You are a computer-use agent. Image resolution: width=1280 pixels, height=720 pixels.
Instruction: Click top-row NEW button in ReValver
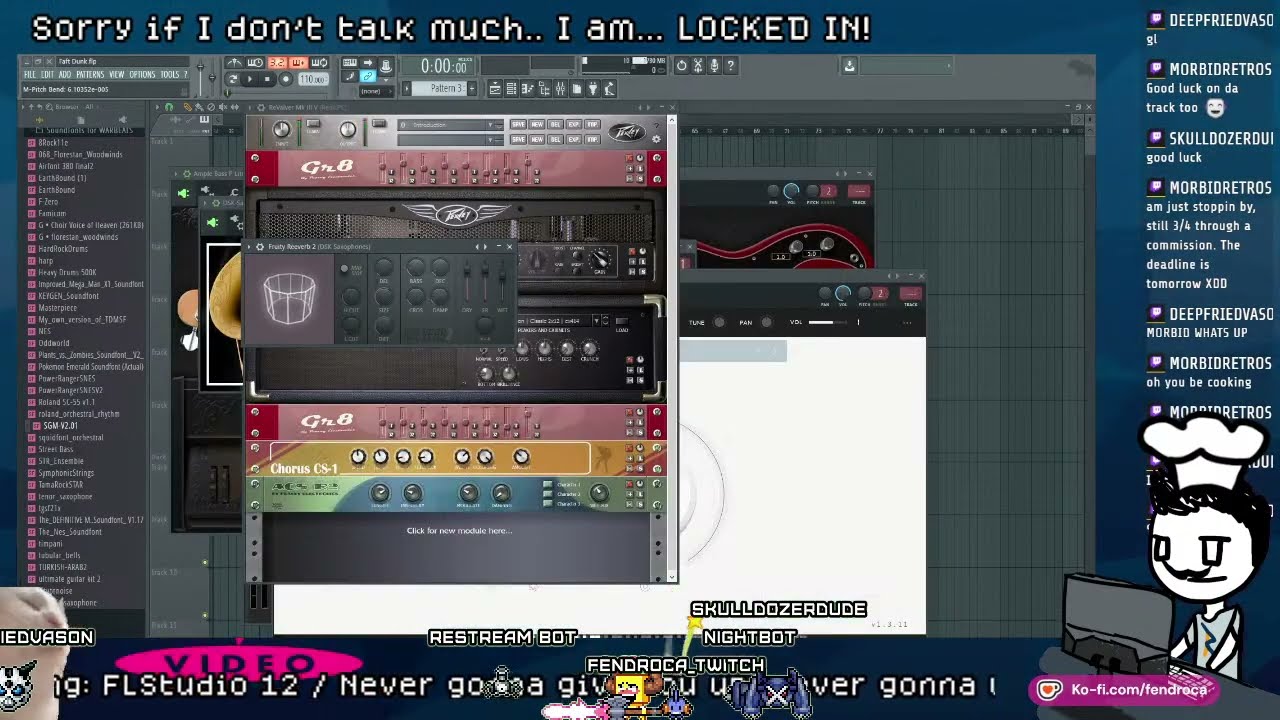[x=536, y=124]
